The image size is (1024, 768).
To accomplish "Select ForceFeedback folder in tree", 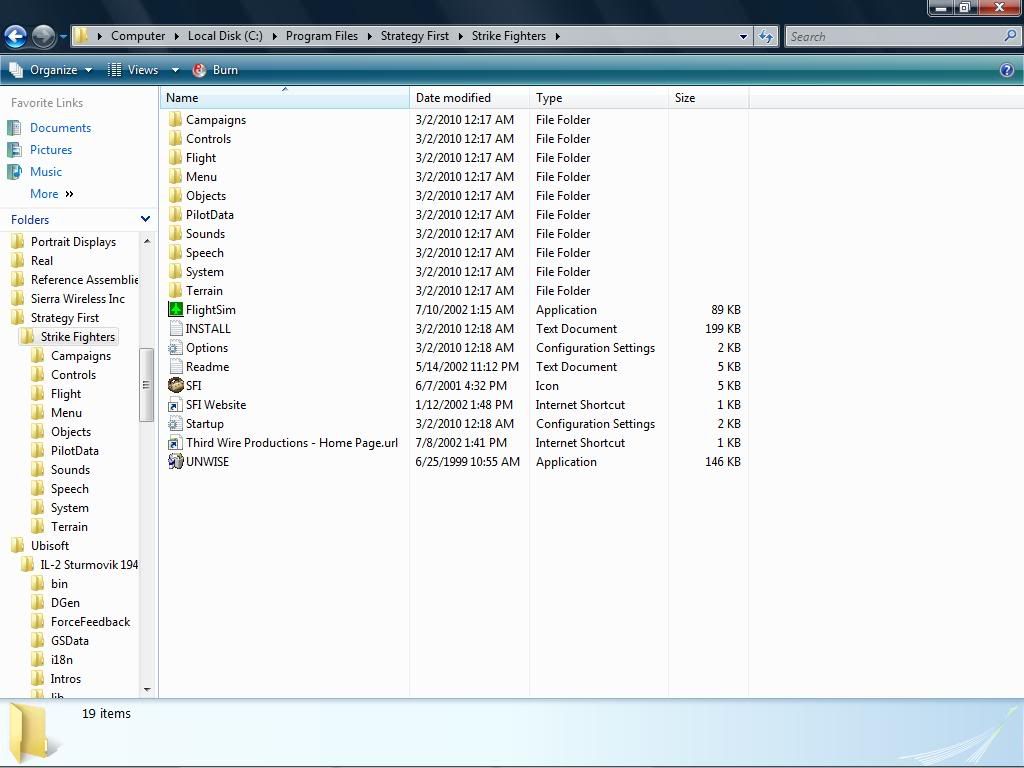I will (90, 622).
